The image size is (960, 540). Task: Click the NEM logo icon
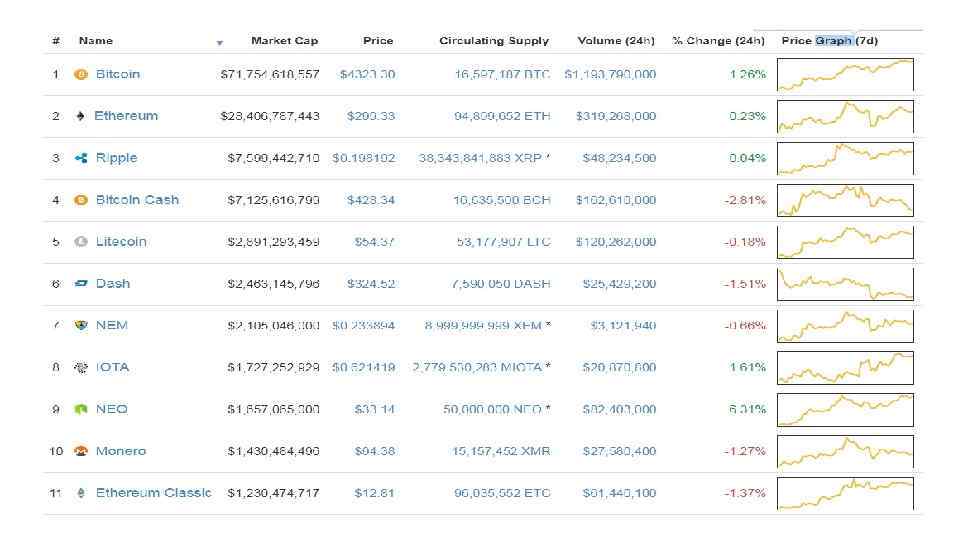coord(81,325)
